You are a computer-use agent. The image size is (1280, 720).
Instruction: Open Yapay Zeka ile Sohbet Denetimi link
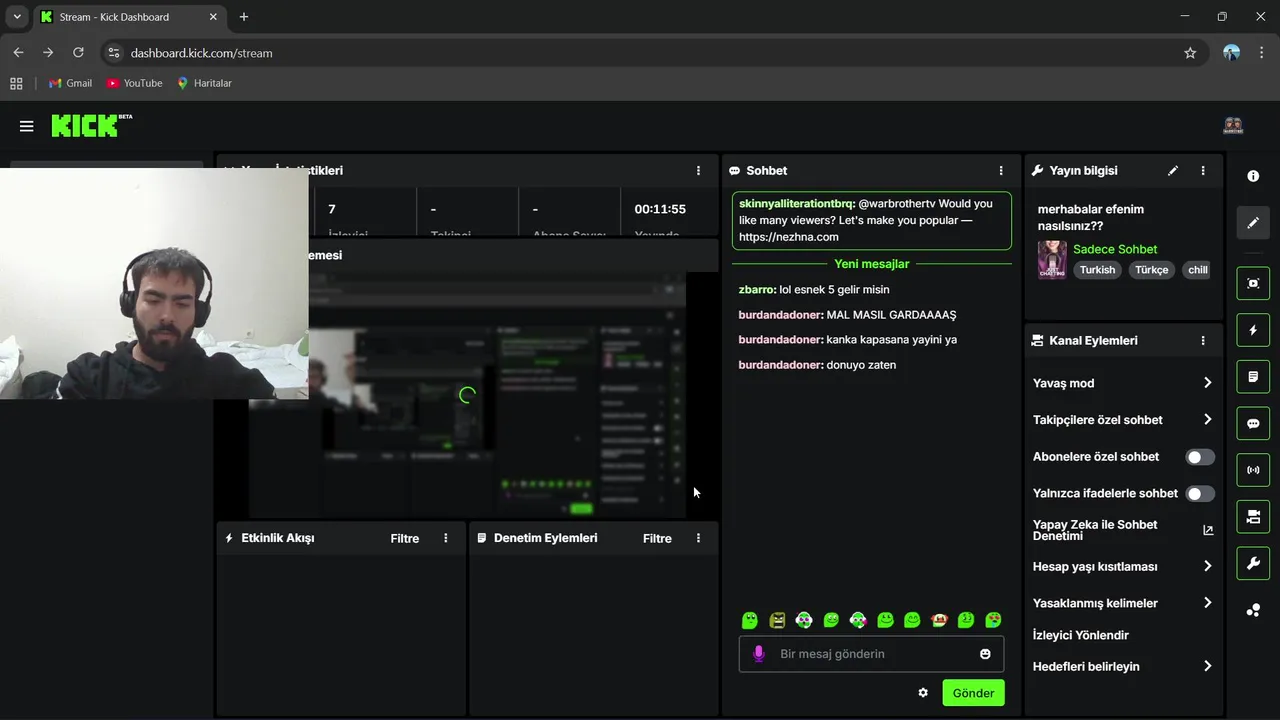click(1123, 530)
